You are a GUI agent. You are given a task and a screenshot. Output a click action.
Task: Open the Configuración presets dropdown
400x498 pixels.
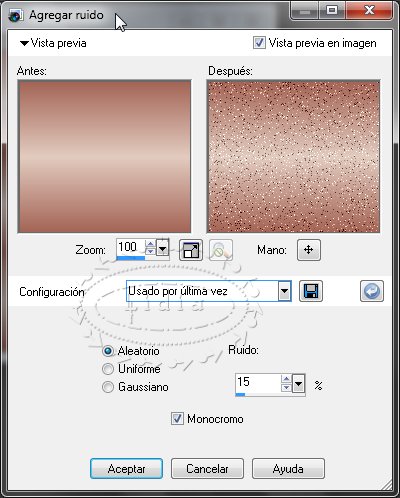pyautogui.click(x=284, y=291)
